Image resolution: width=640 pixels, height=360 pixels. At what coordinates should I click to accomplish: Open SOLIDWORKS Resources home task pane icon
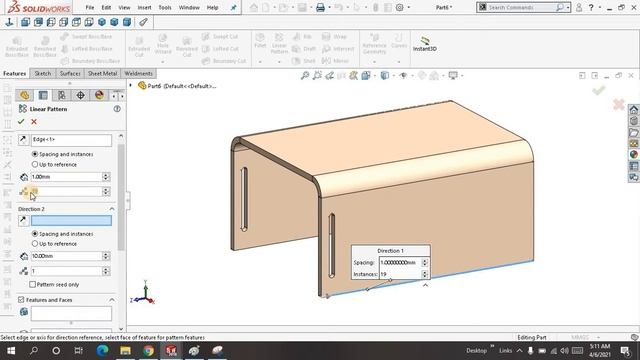(633, 109)
